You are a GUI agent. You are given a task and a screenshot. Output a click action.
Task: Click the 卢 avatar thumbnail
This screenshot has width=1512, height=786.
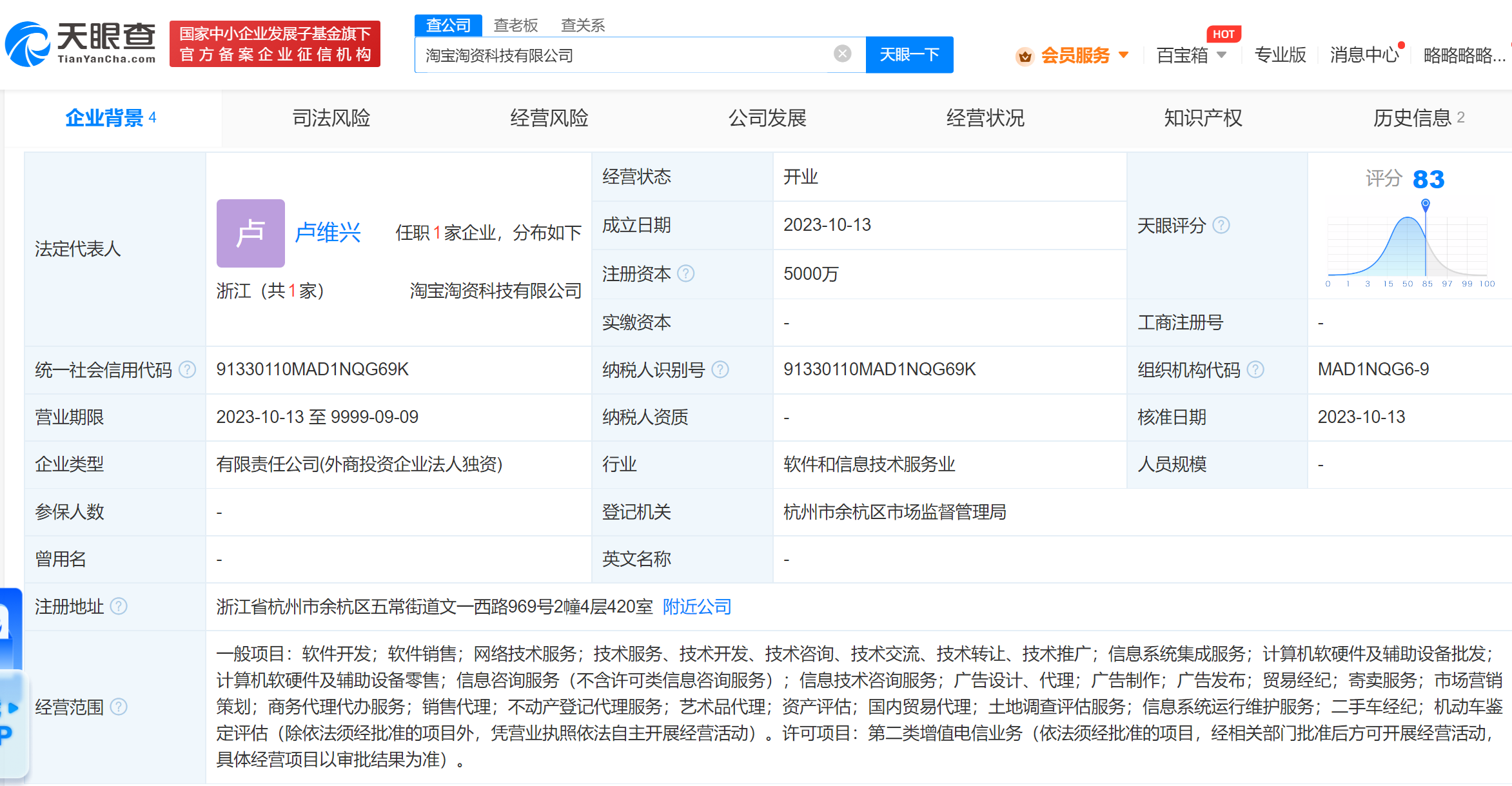250,233
